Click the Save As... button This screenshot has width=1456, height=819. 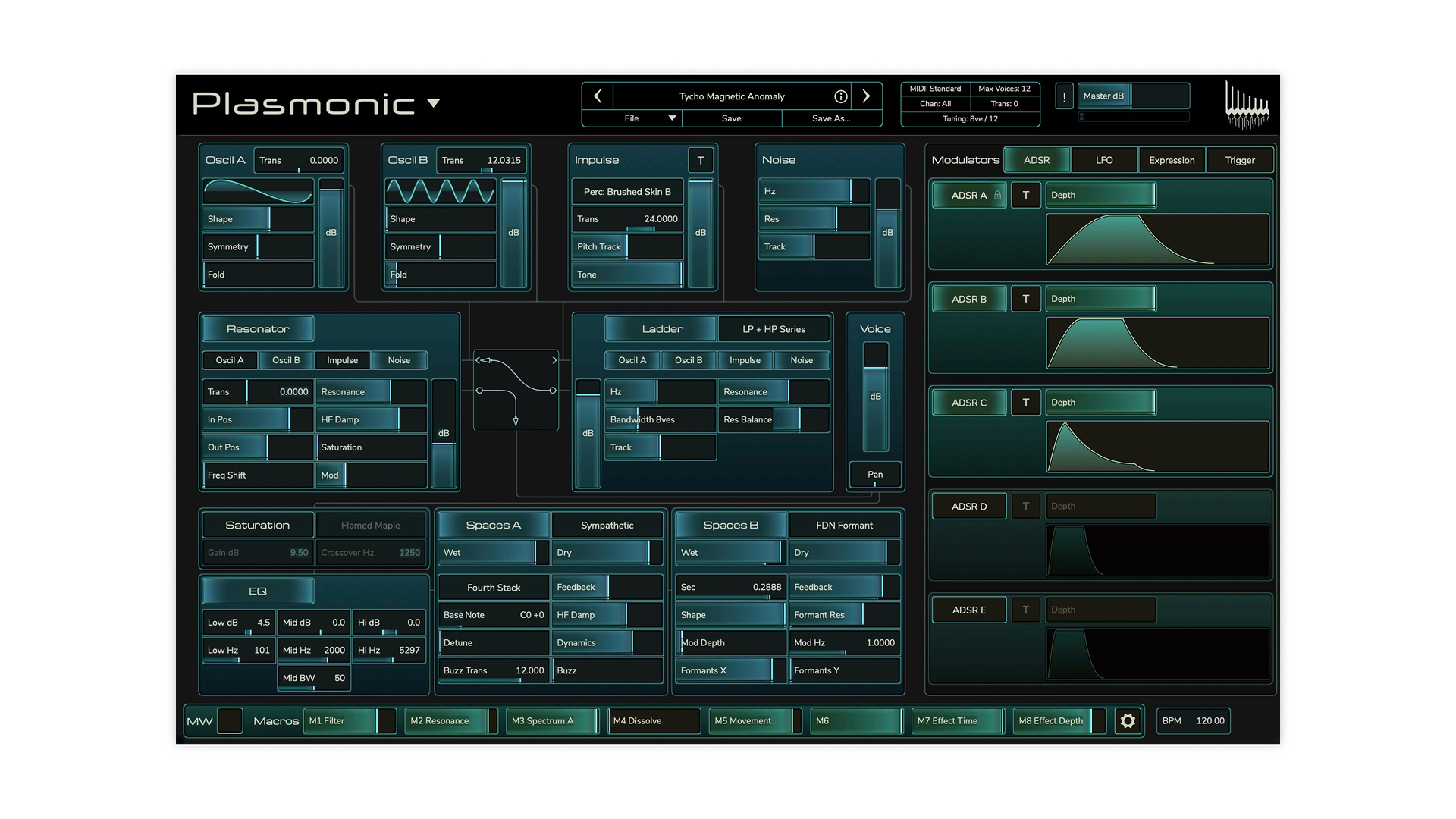[831, 118]
